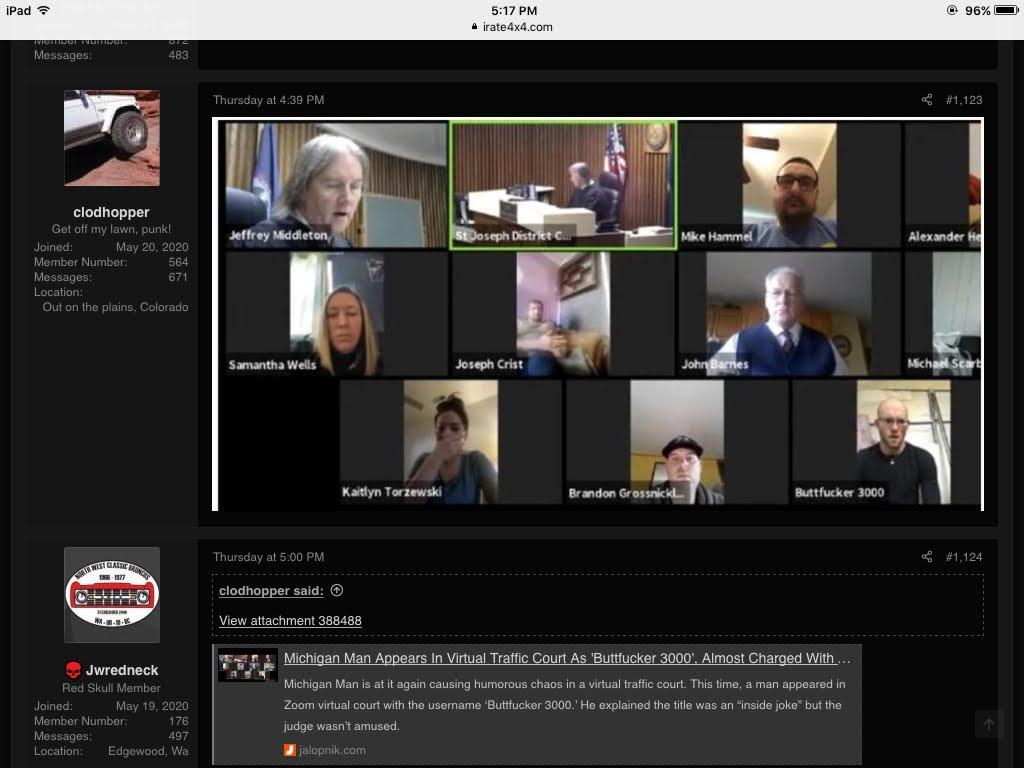
Task: Open share icon for post #1,124
Action: tap(927, 557)
